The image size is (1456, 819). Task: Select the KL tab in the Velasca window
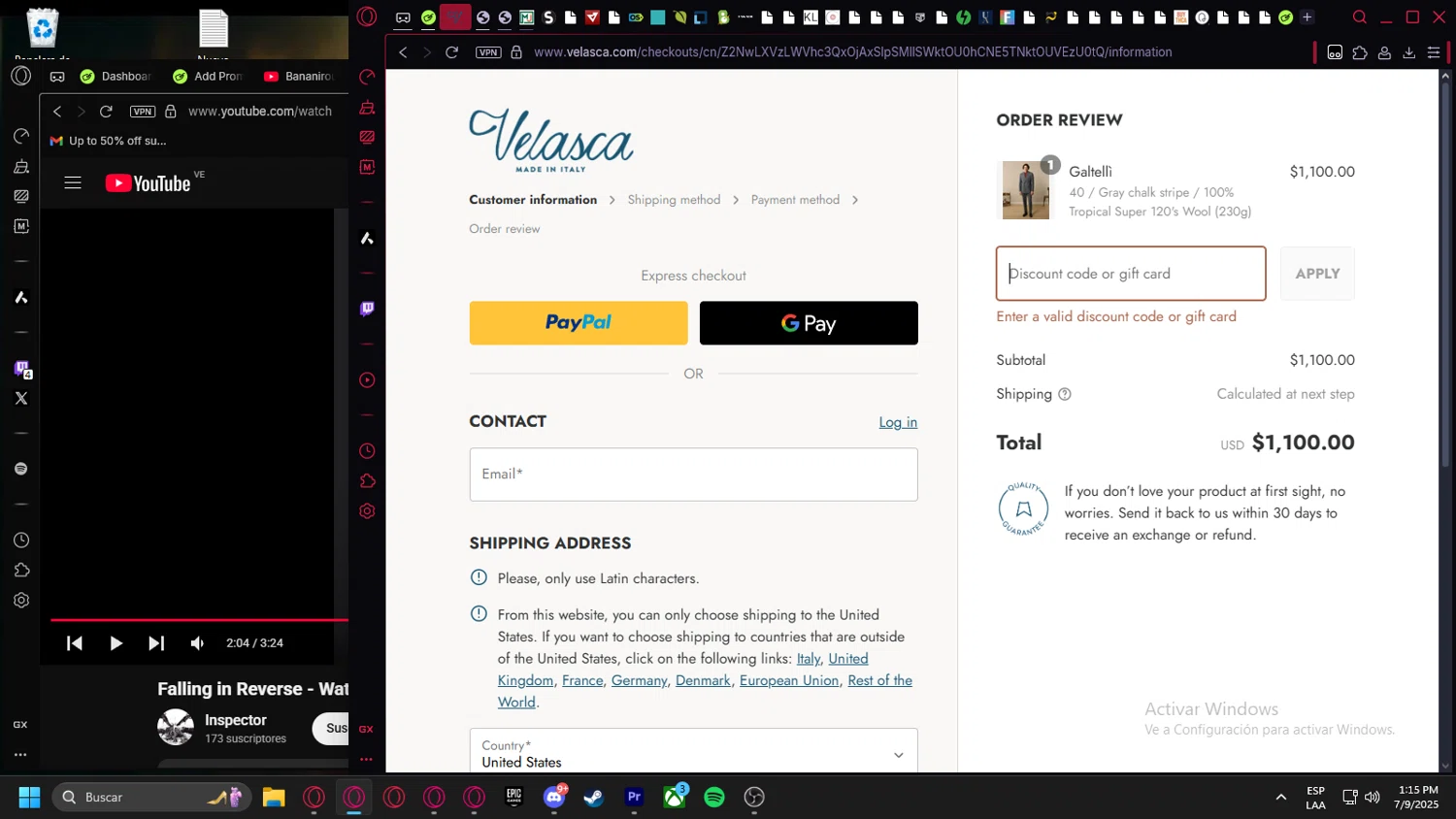(x=810, y=17)
